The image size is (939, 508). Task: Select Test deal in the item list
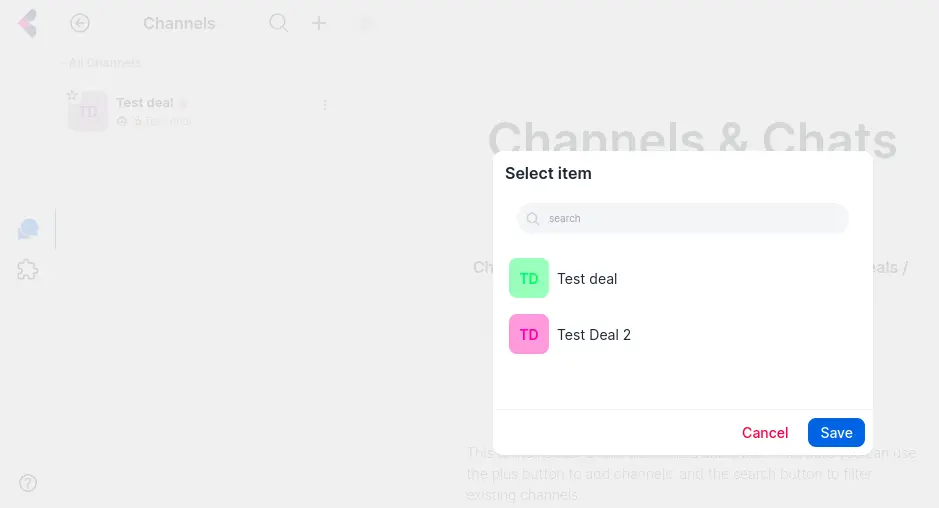point(587,279)
